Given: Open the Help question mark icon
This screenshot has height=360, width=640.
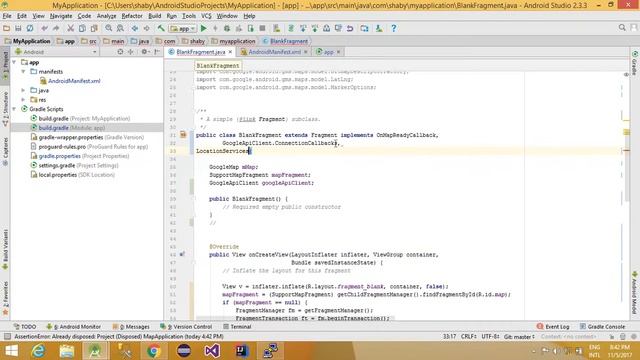Looking at the screenshot, I should pyautogui.click(x=393, y=28).
